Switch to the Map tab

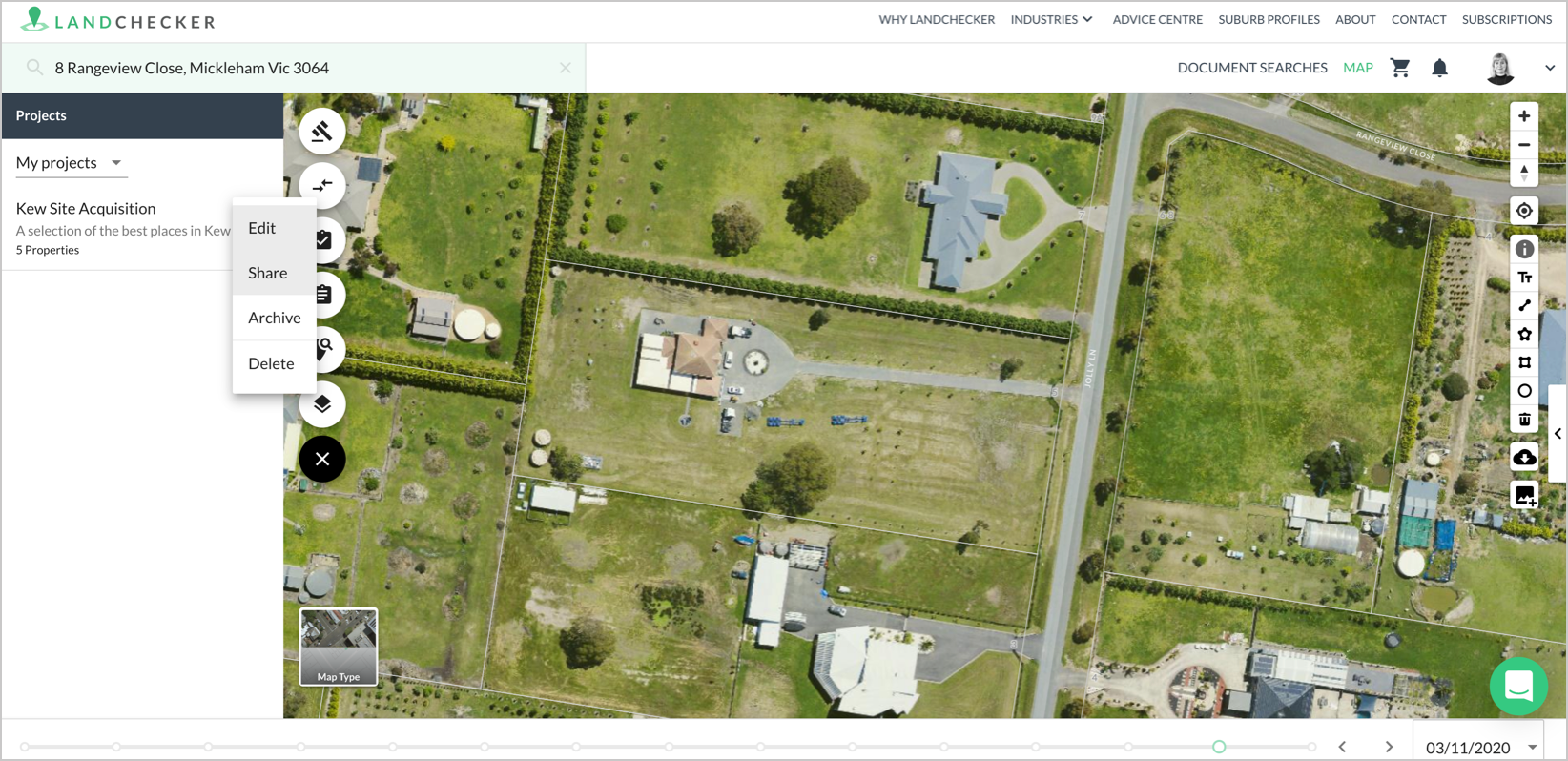pos(1358,68)
